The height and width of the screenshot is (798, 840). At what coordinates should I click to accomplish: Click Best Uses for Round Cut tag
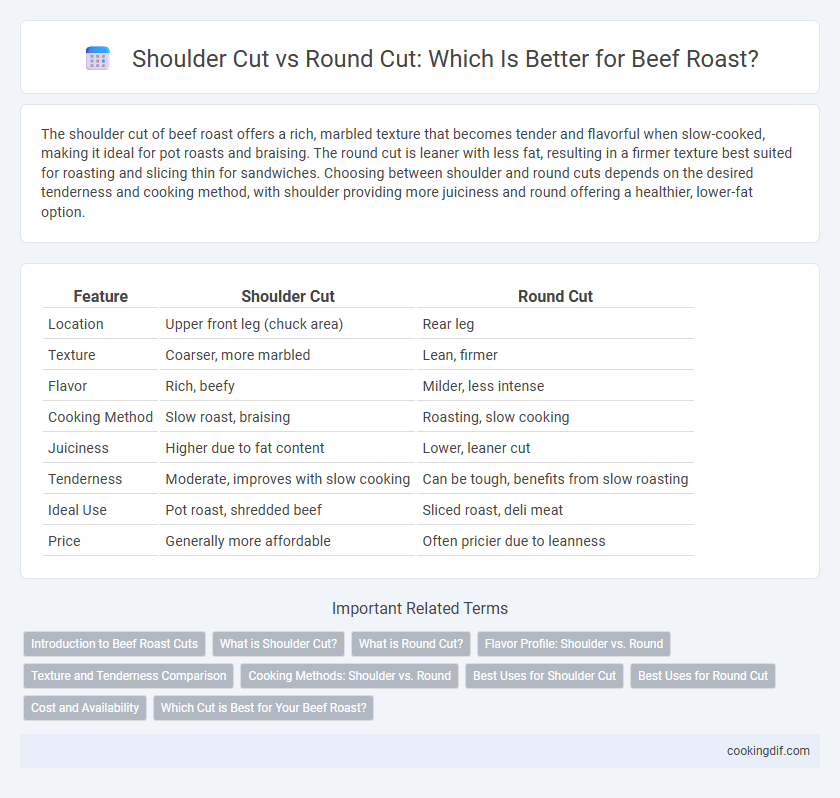coord(703,676)
